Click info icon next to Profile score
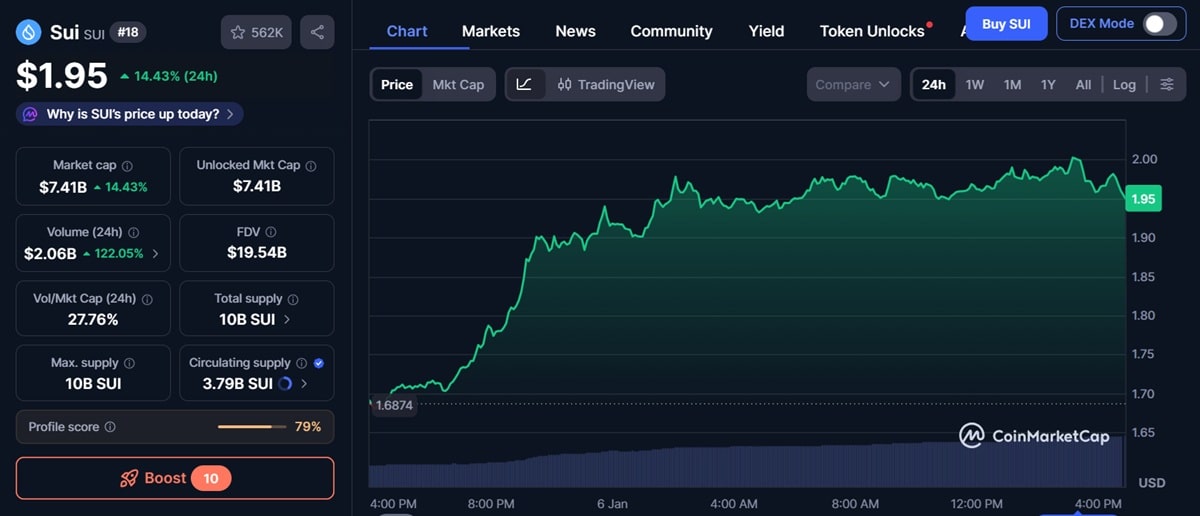Screen dimensions: 1200x516 pos(110,427)
